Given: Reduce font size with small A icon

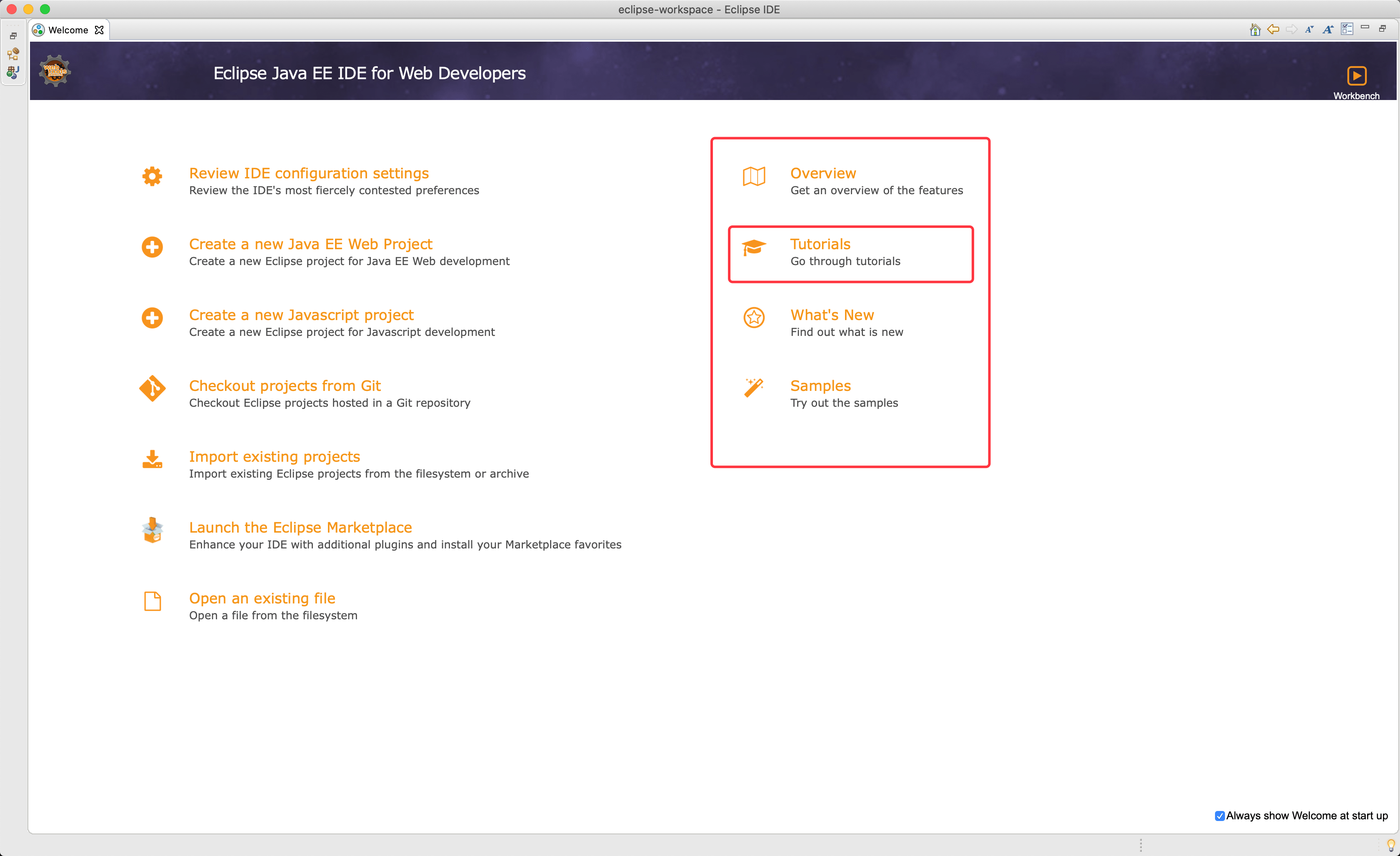Looking at the screenshot, I should tap(1309, 30).
